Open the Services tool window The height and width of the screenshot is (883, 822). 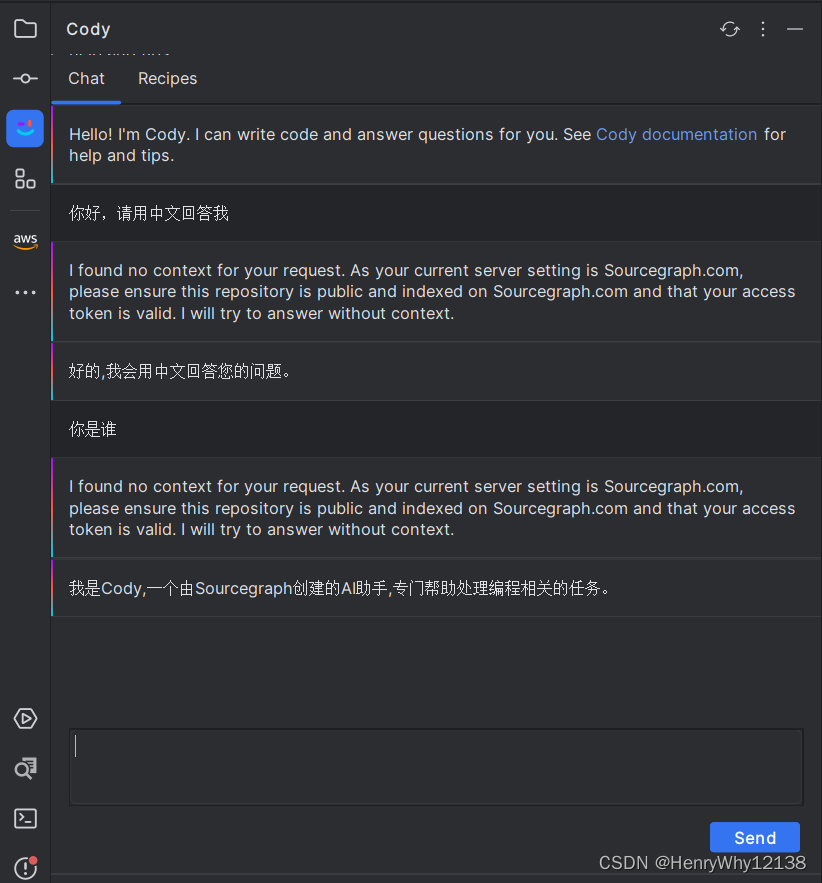[24, 718]
